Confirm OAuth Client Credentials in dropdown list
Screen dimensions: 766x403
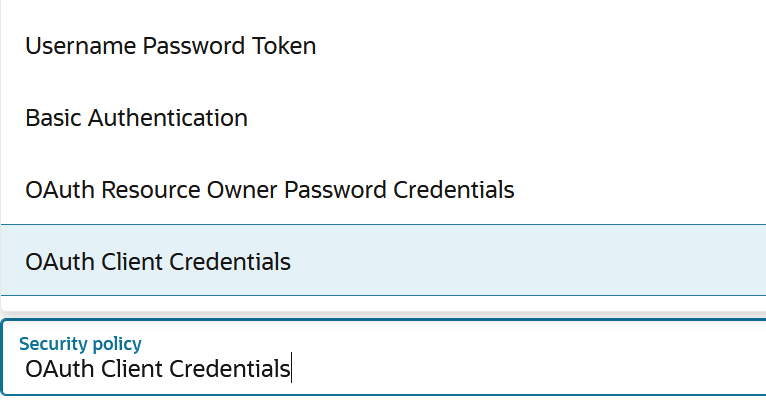pos(158,262)
